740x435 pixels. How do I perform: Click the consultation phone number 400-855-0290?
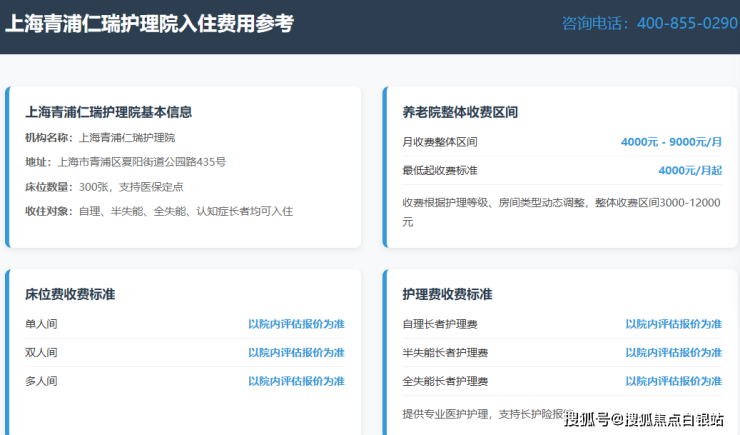coord(687,23)
